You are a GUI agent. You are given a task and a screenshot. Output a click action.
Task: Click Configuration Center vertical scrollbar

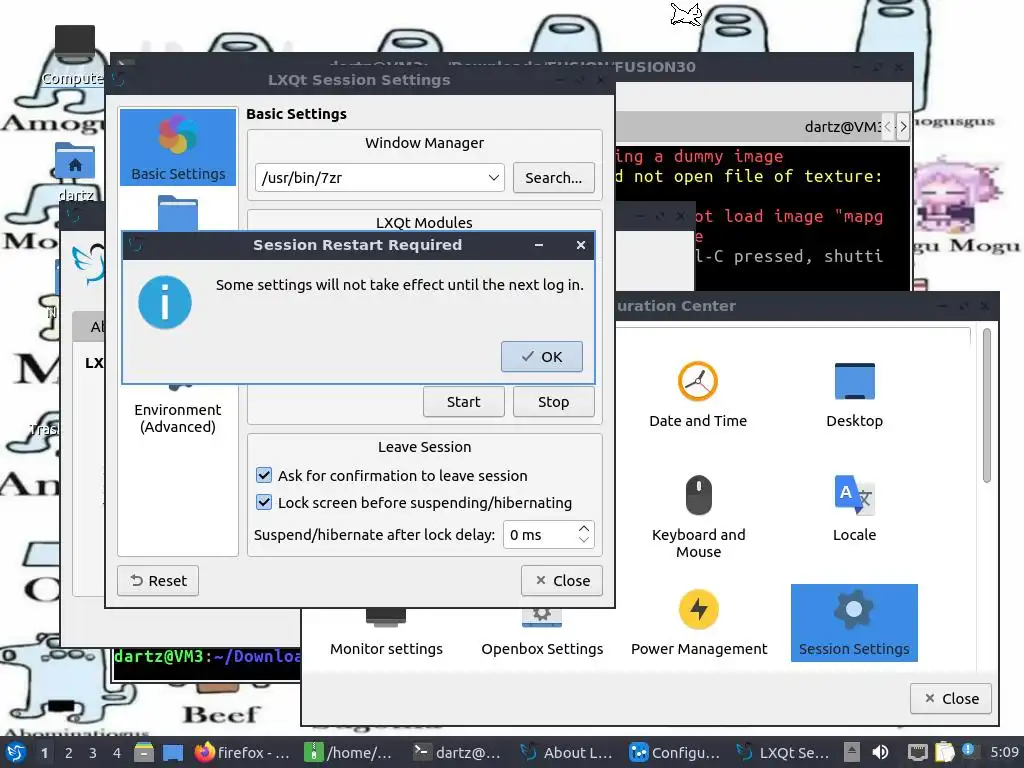click(x=986, y=406)
